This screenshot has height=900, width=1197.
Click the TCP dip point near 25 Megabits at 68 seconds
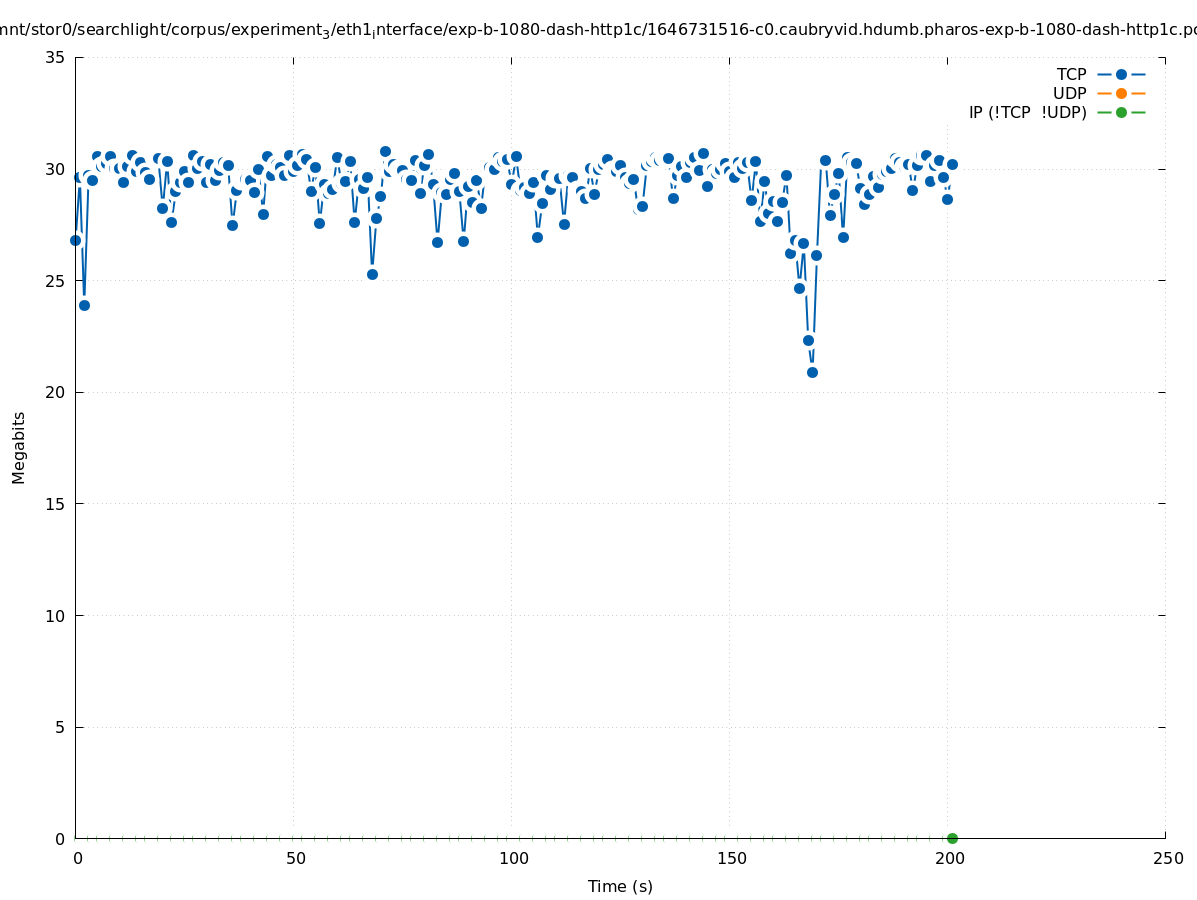372,274
